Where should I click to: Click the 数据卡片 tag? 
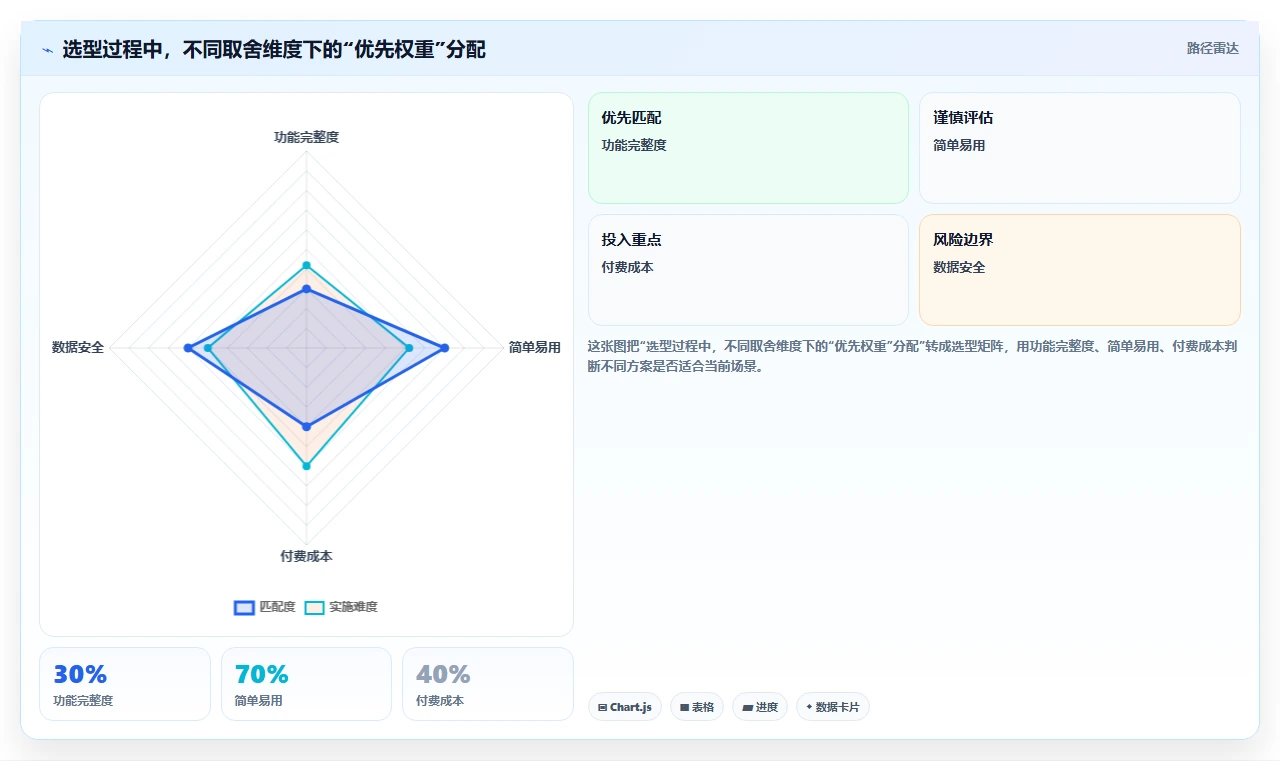coord(833,707)
